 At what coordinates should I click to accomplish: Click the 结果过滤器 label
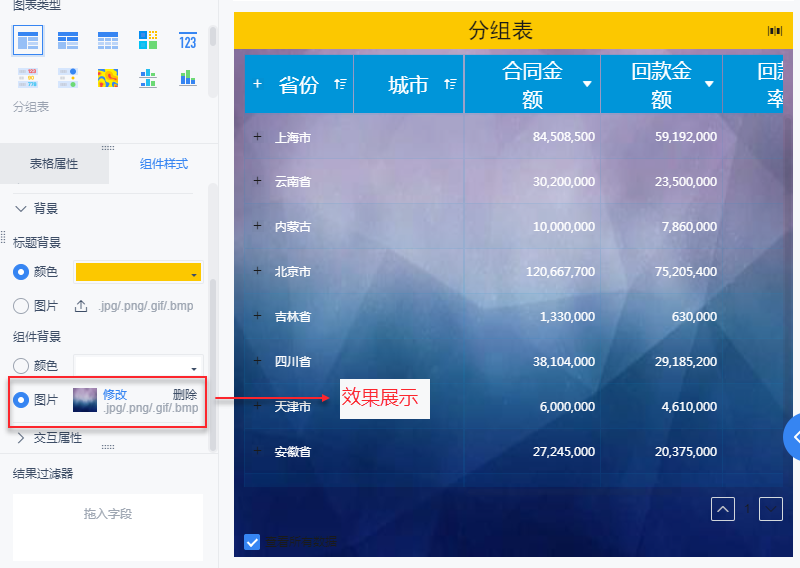tap(43, 474)
